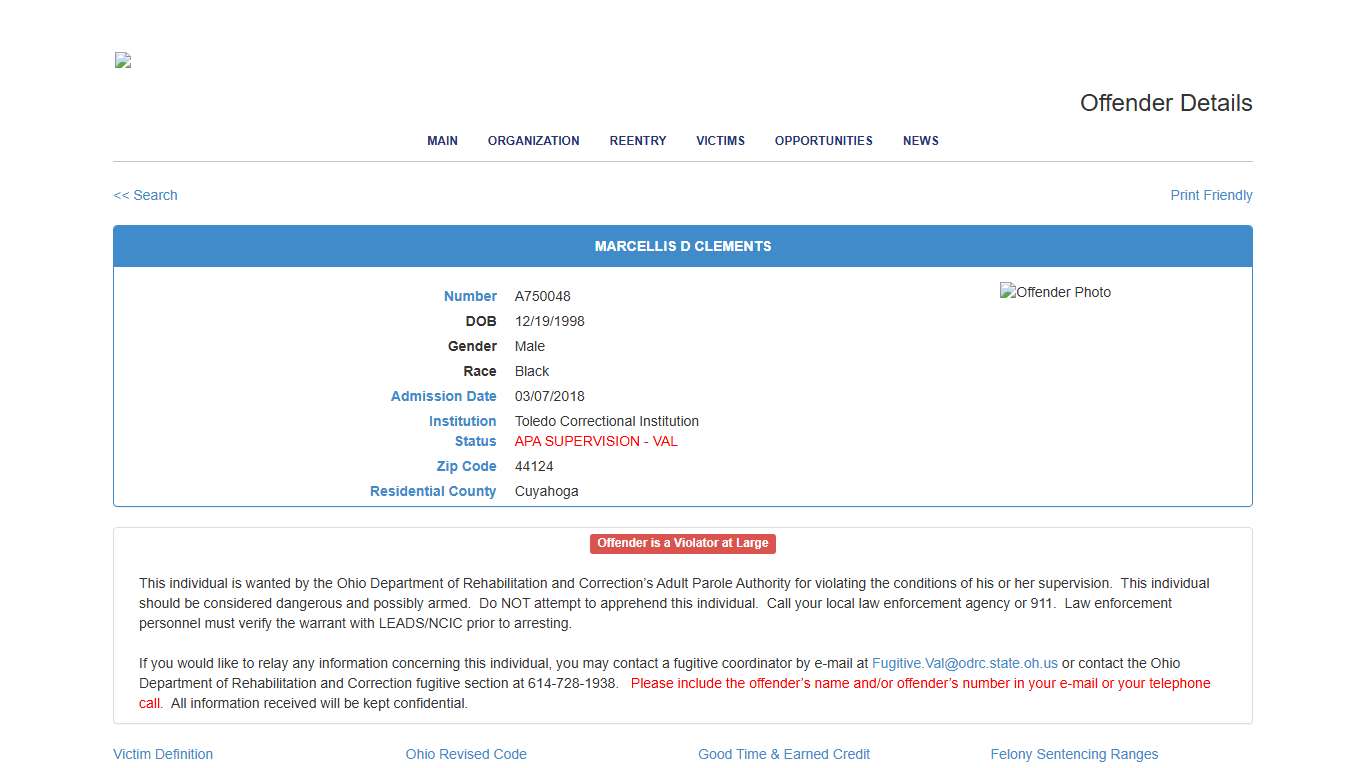Screen dimensions: 1366x768
Task: View the Good Time & Earned Credit page
Action: (x=784, y=754)
